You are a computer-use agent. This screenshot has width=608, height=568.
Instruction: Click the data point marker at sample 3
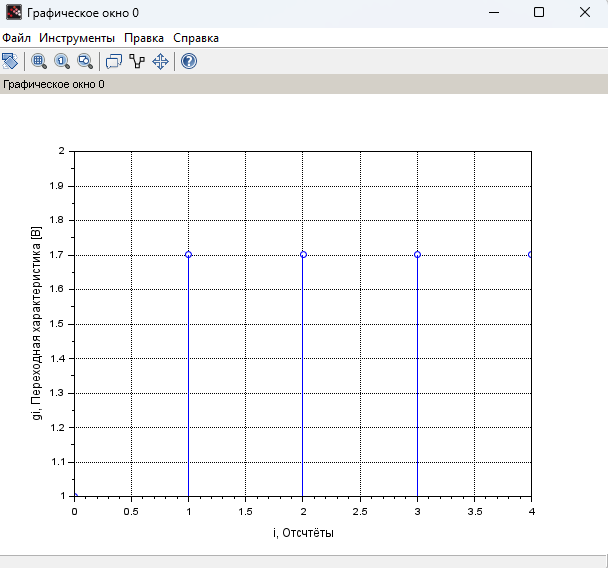(x=417, y=255)
